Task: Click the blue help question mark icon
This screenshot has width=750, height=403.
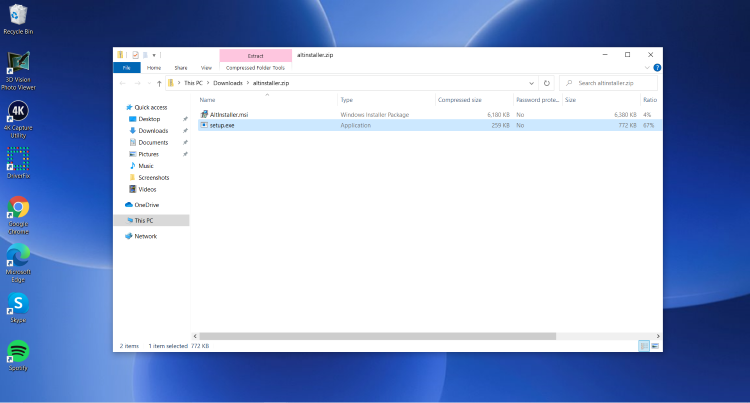Action: coord(657,68)
